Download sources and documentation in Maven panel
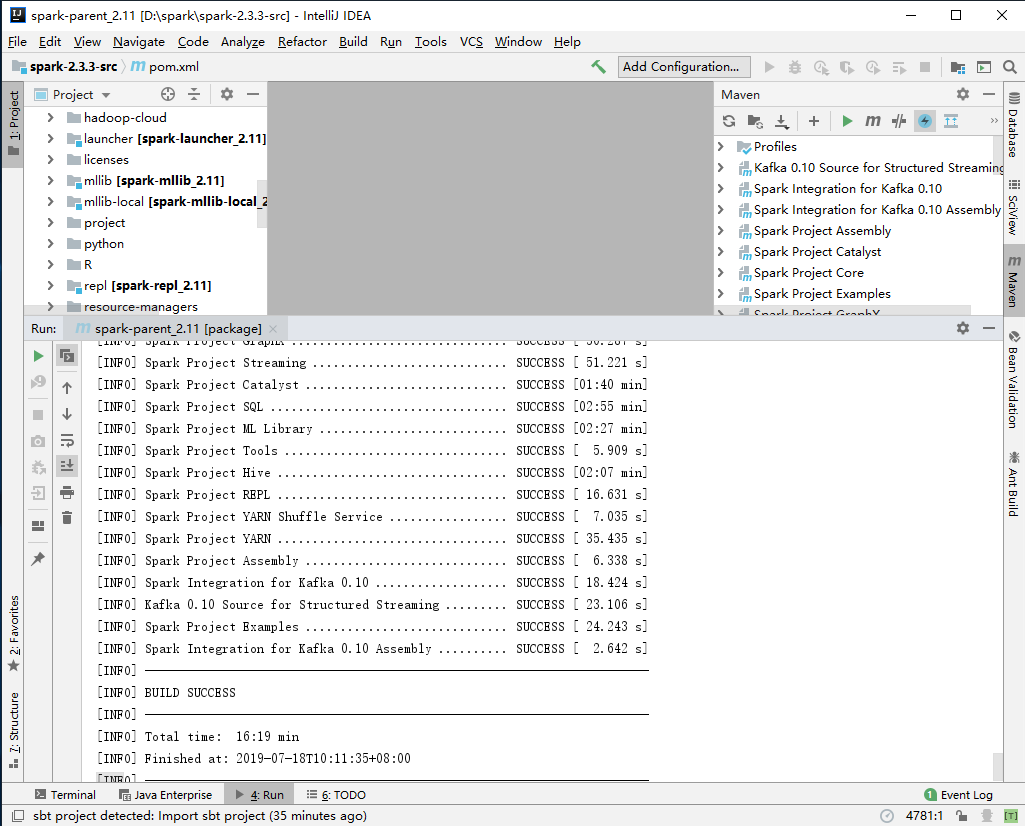 (781, 120)
